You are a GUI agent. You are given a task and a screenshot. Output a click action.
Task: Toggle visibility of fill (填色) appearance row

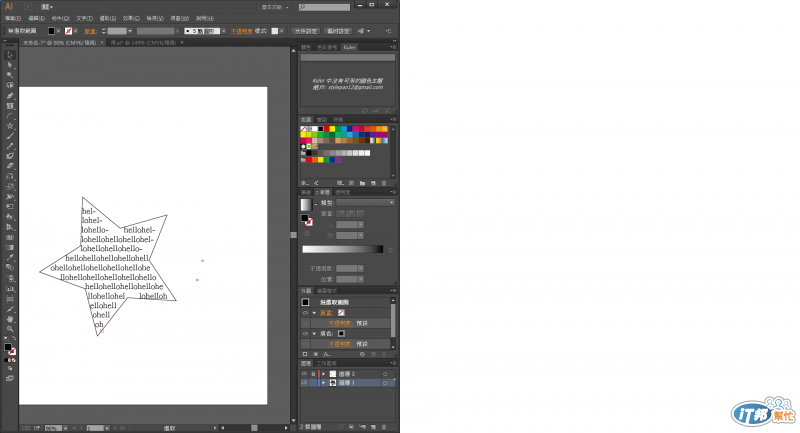[x=305, y=334]
